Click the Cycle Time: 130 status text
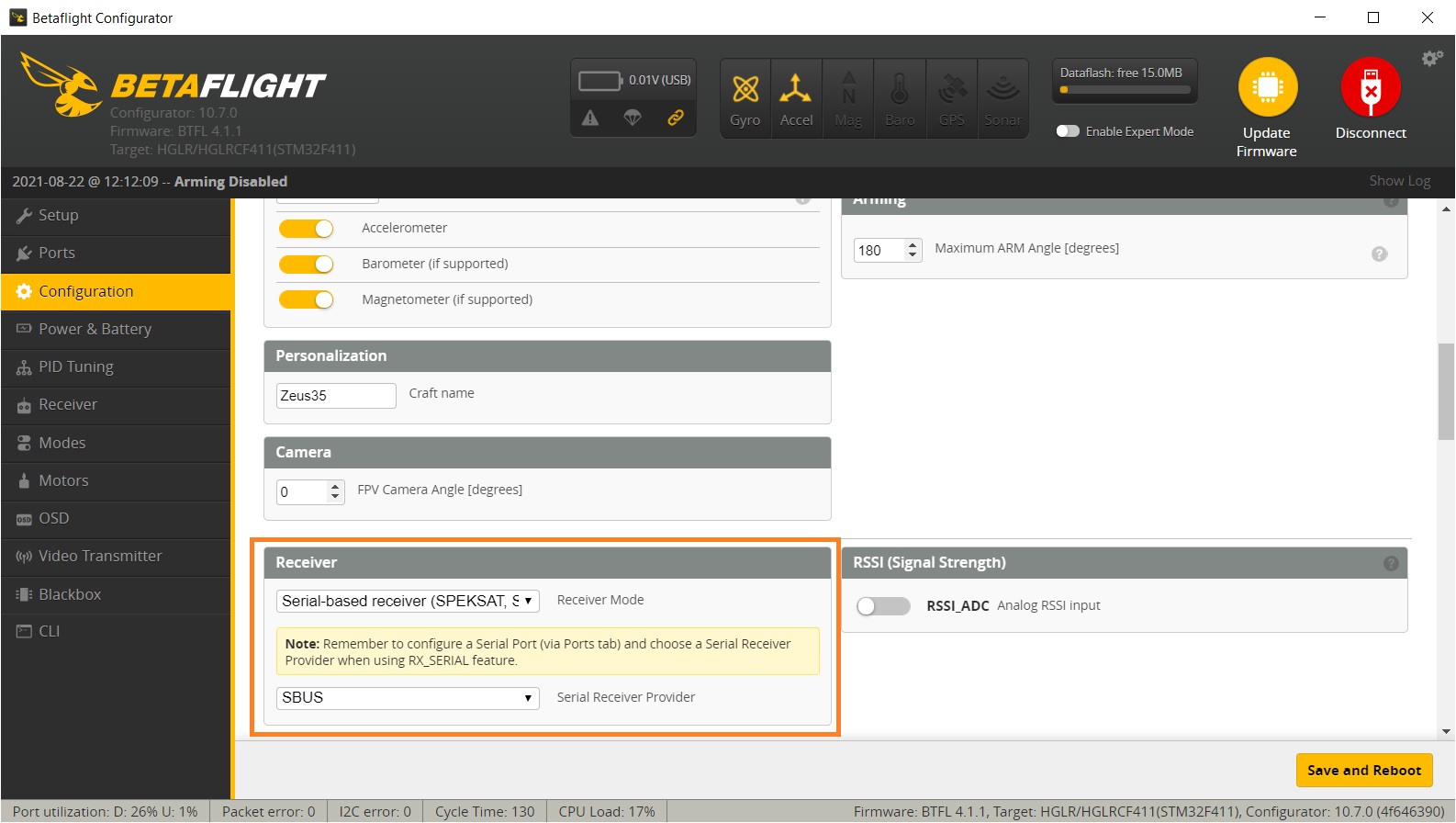The height and width of the screenshot is (823, 1456). tap(485, 812)
